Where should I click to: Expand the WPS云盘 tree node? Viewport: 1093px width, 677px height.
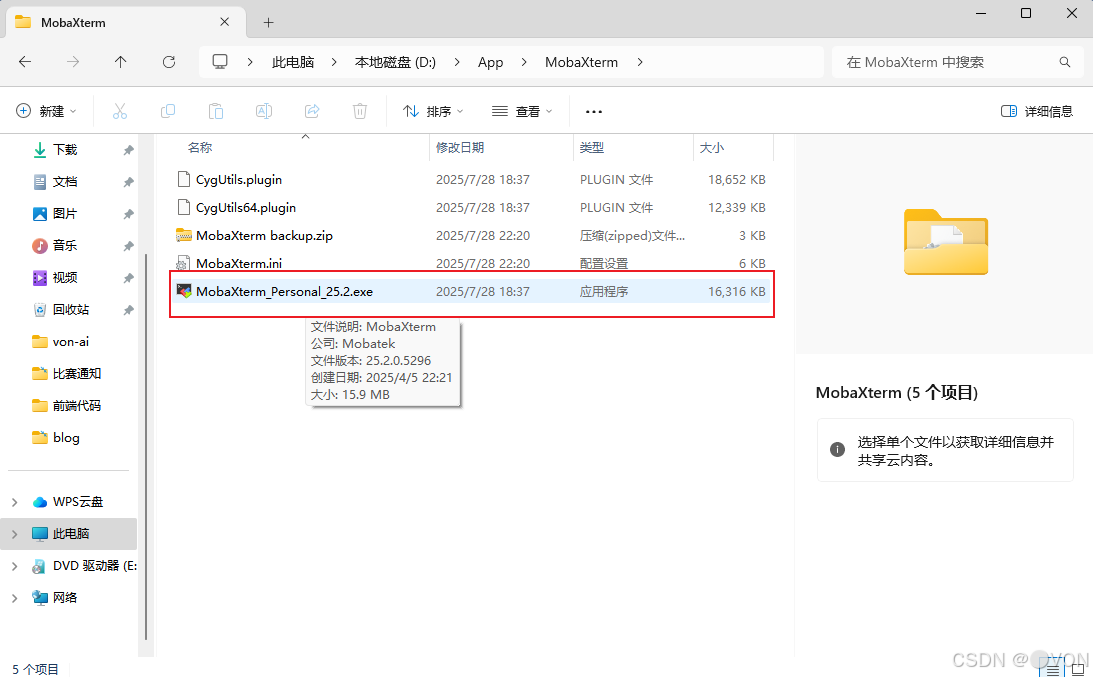point(15,502)
